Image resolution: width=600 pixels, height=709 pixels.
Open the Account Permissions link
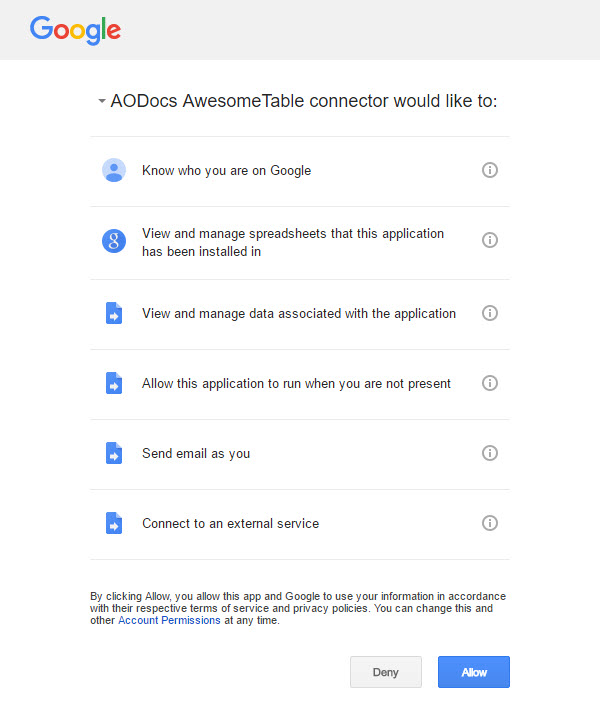(169, 620)
